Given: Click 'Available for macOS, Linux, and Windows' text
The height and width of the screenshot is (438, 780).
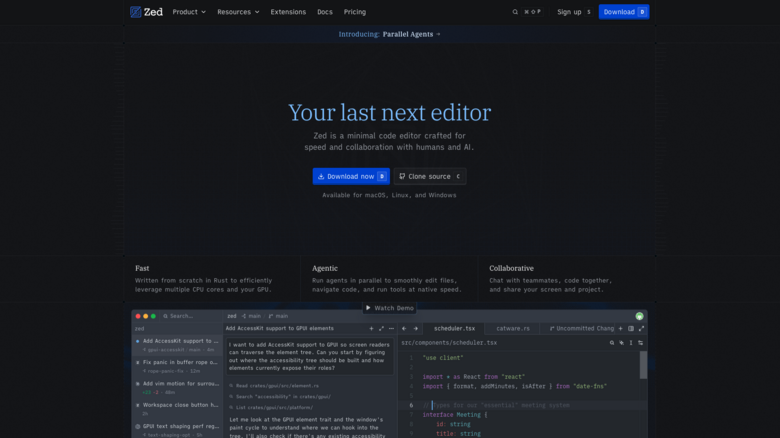Looking at the screenshot, I should 389,195.
